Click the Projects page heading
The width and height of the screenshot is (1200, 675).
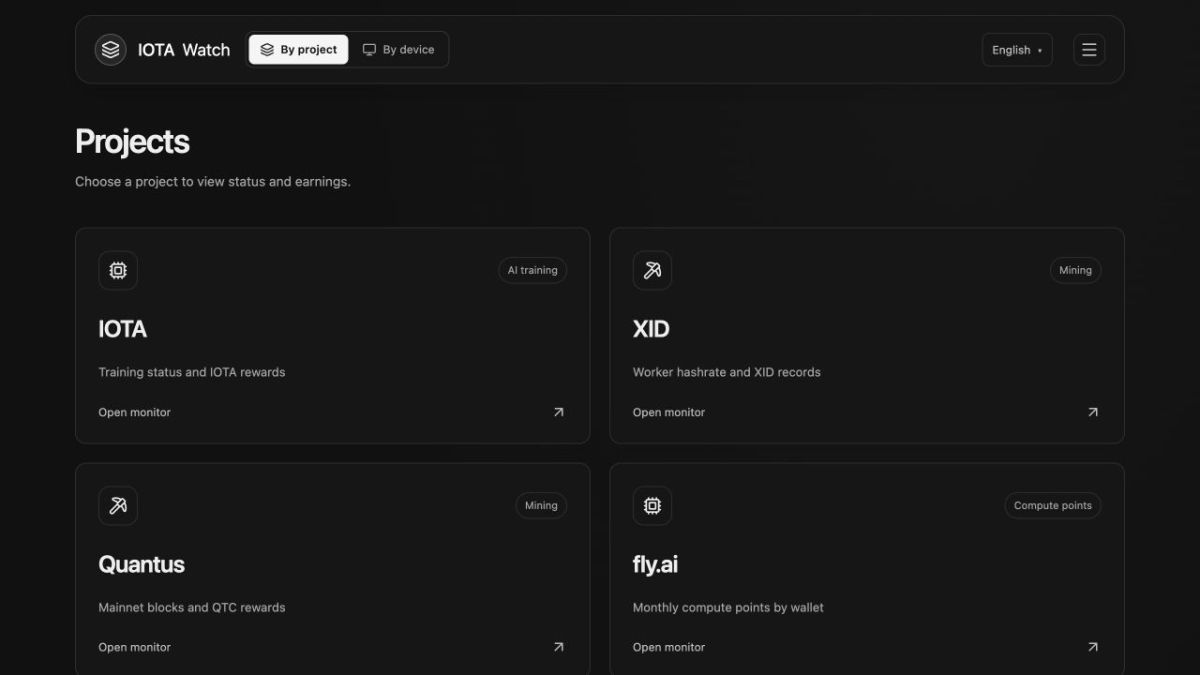132,142
